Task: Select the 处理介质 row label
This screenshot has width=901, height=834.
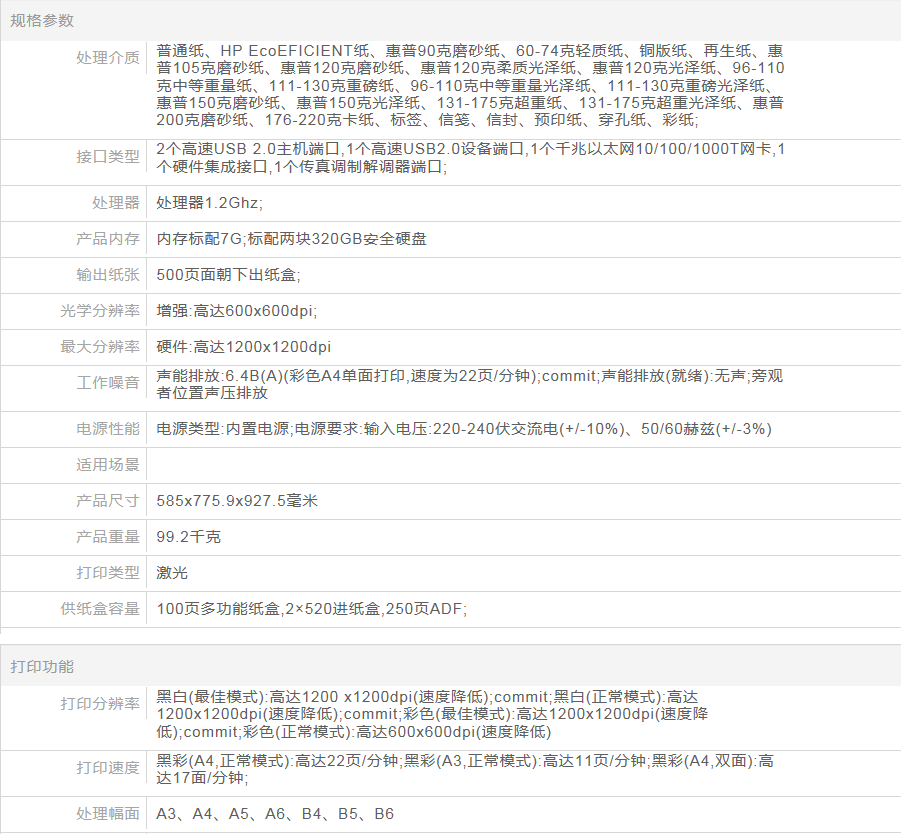Action: point(108,57)
